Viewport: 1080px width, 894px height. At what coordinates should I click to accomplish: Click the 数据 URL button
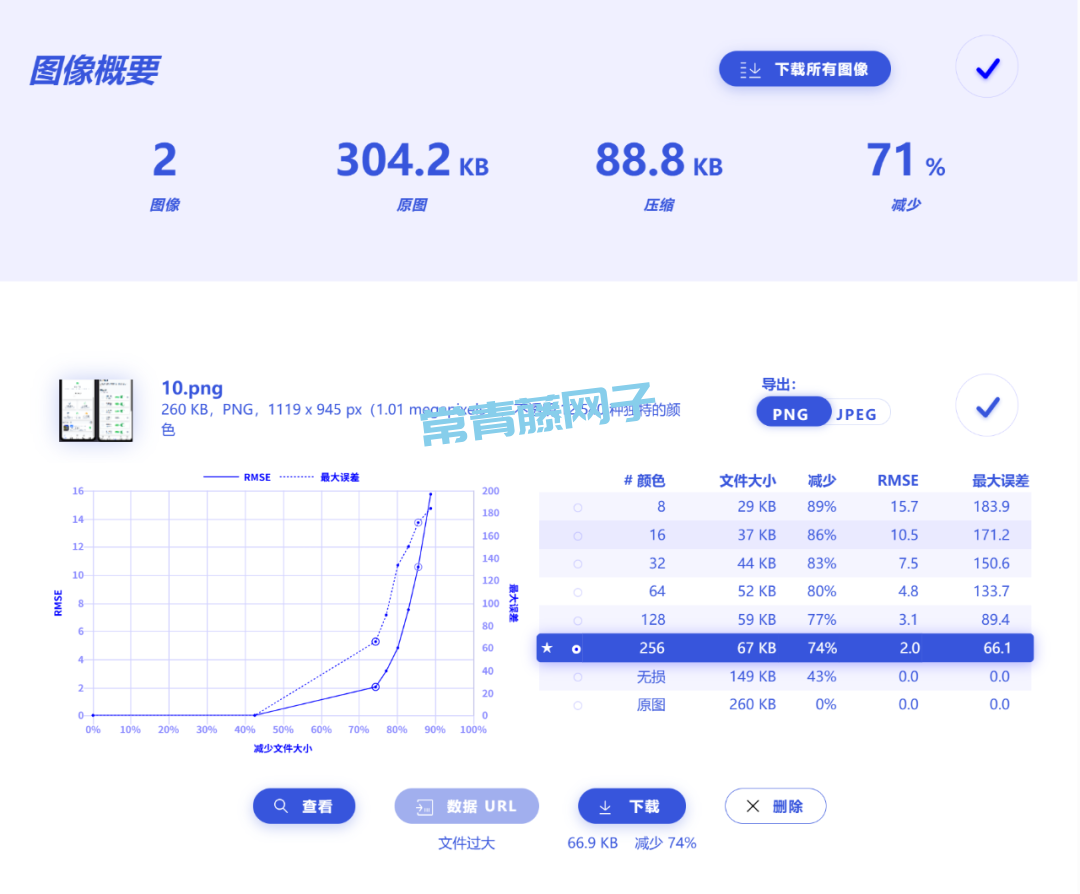tap(467, 806)
